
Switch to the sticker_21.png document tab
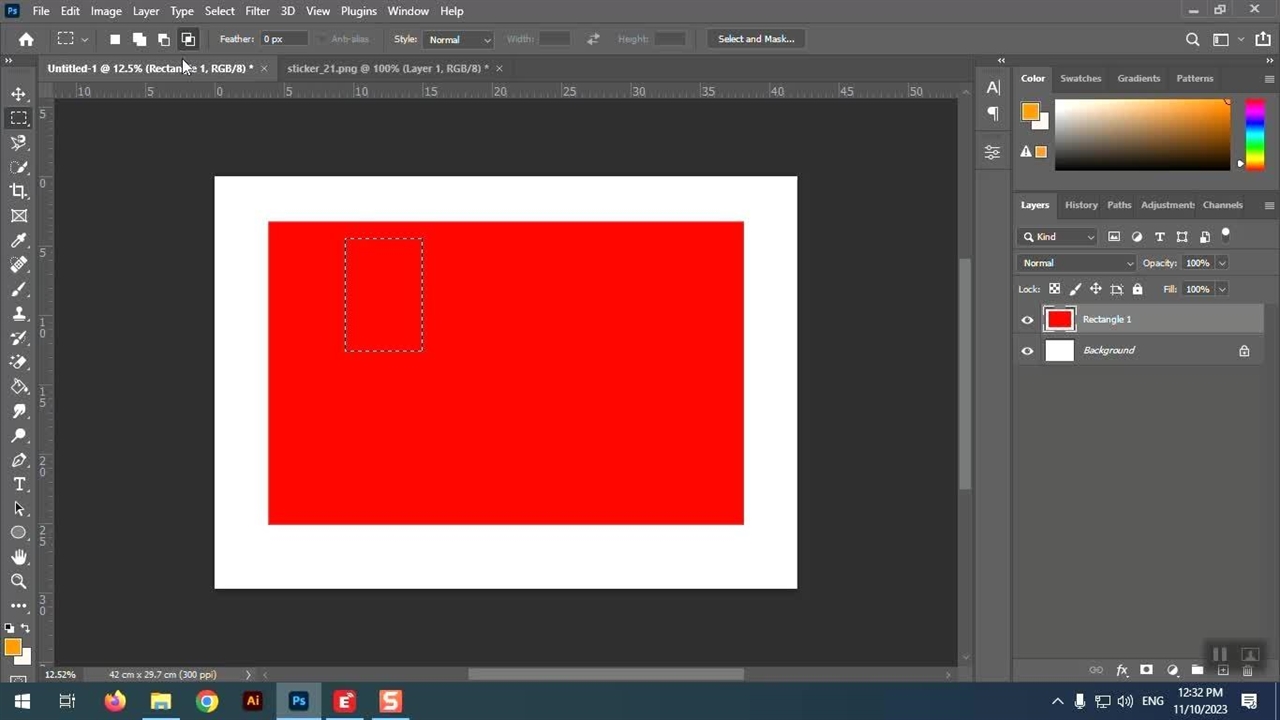387,68
